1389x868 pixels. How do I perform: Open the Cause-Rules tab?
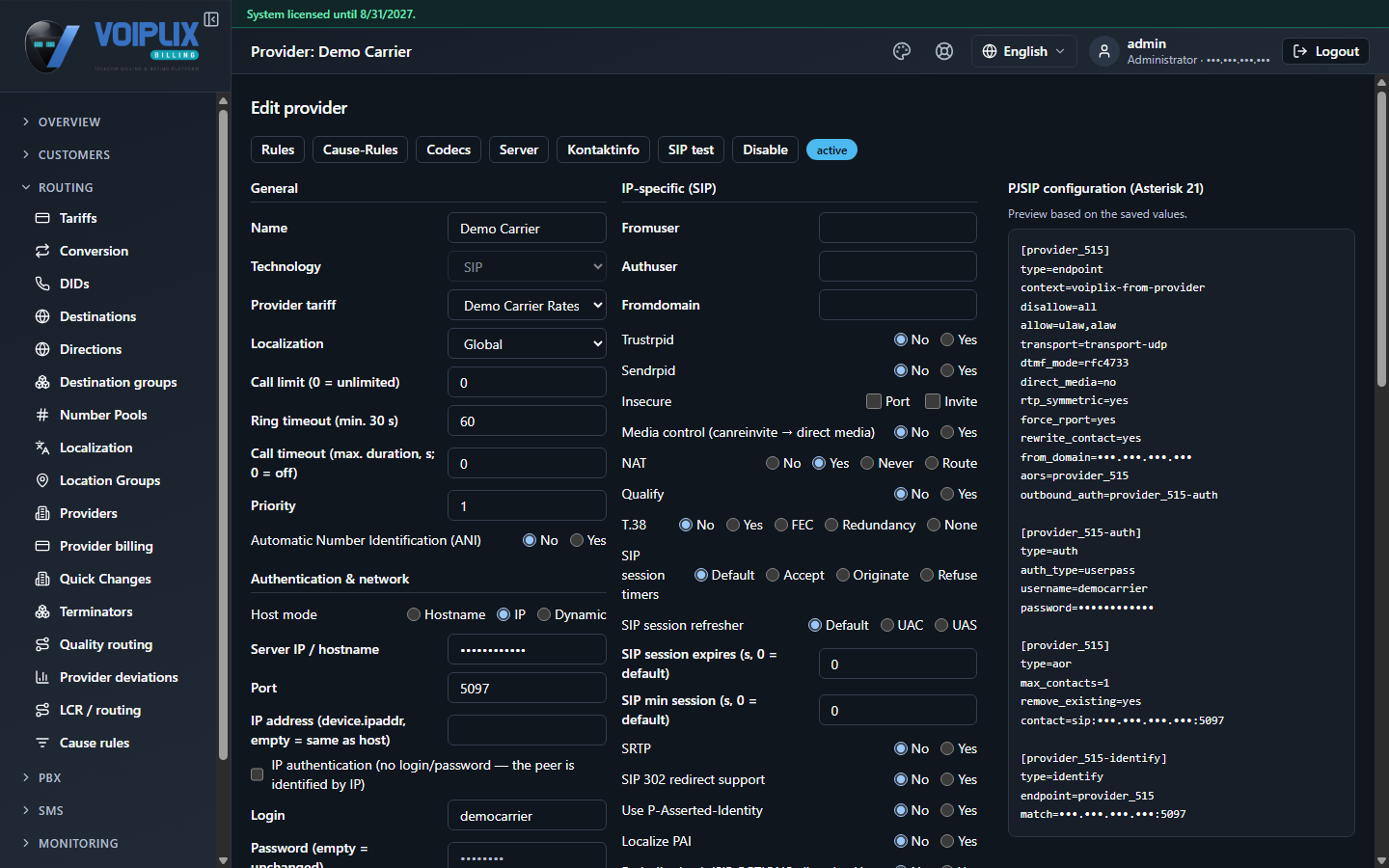click(x=360, y=149)
